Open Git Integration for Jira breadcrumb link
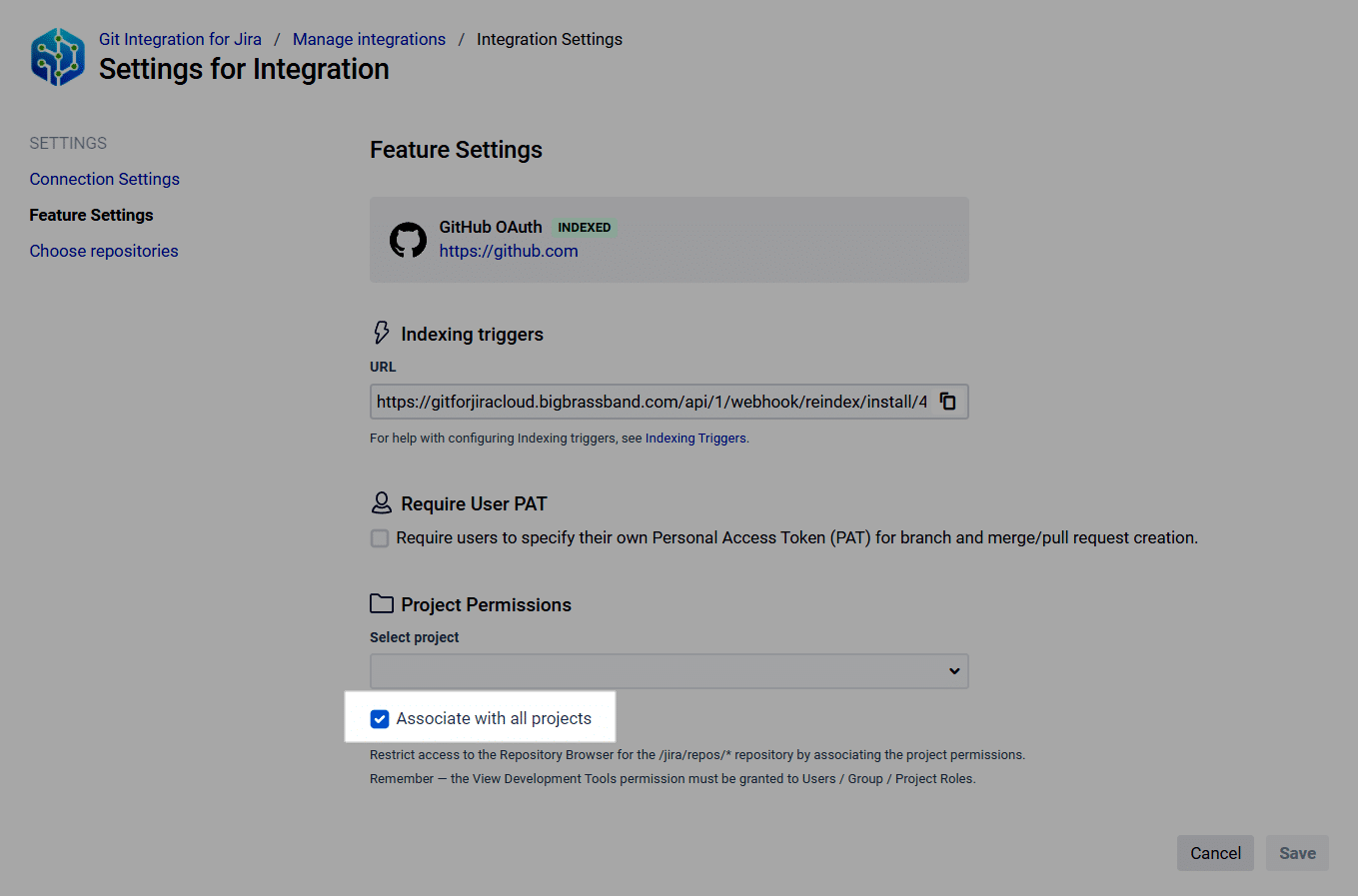The width and height of the screenshot is (1358, 896). pyautogui.click(x=180, y=39)
